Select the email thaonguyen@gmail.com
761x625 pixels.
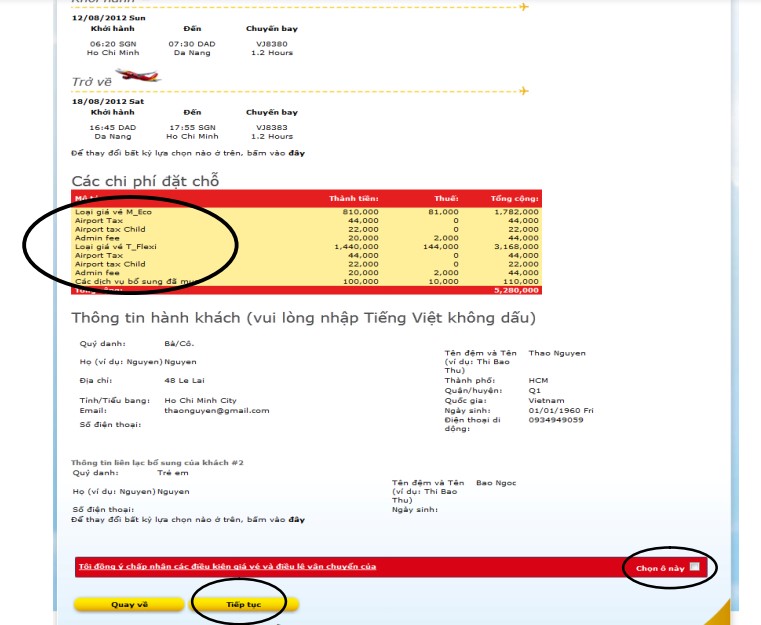(x=217, y=410)
